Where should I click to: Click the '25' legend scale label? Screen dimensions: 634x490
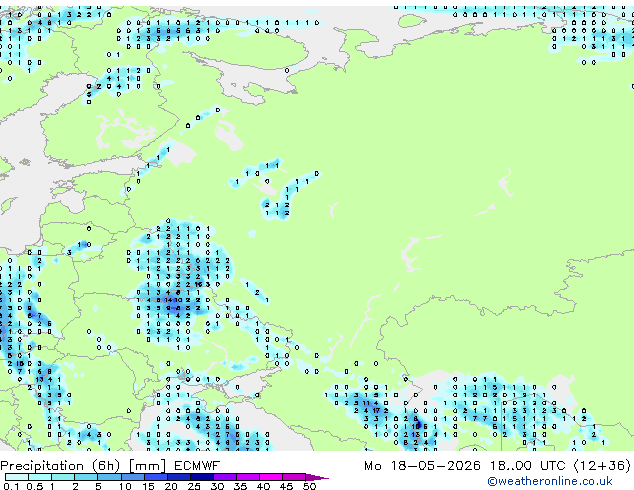[194, 486]
